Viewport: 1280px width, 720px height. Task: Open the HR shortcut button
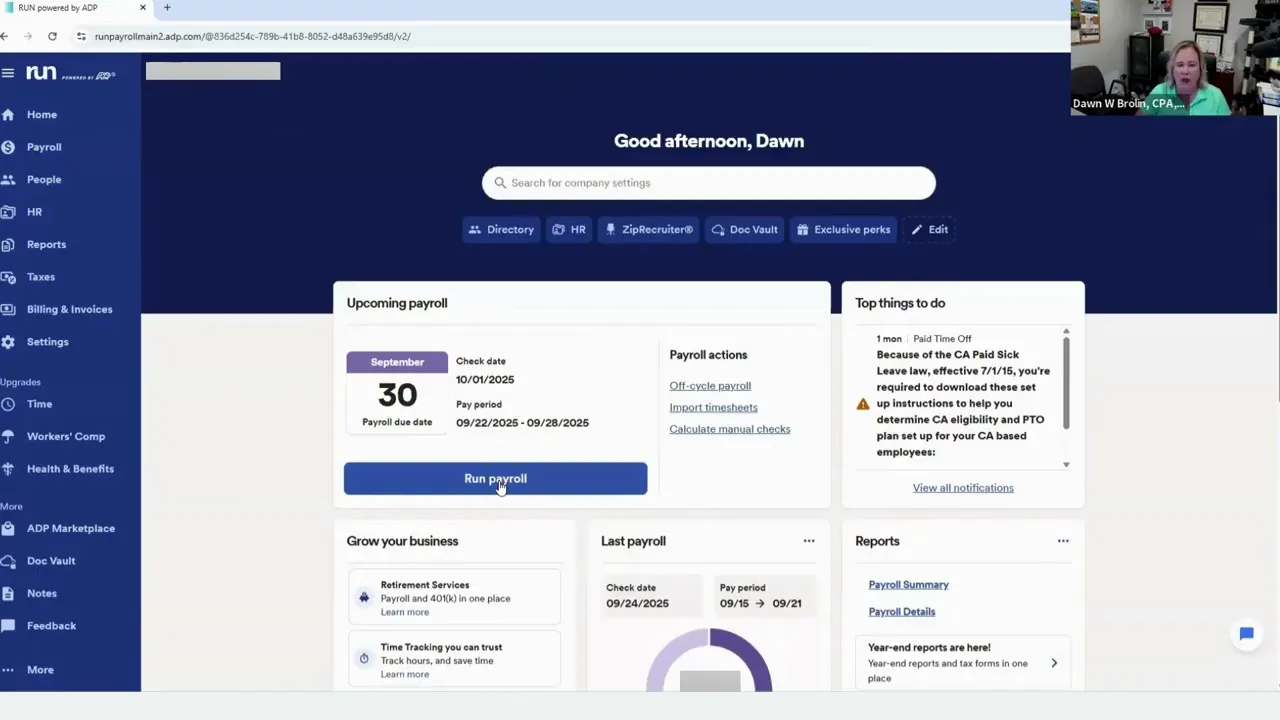[569, 230]
